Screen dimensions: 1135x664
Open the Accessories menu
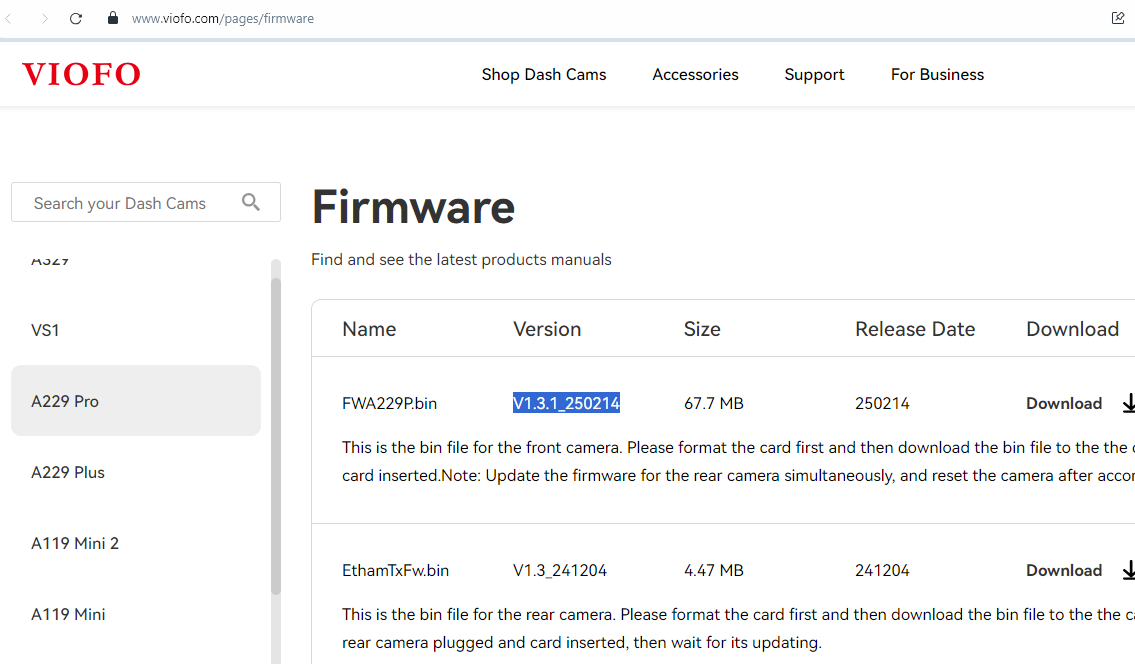pyautogui.click(x=695, y=75)
